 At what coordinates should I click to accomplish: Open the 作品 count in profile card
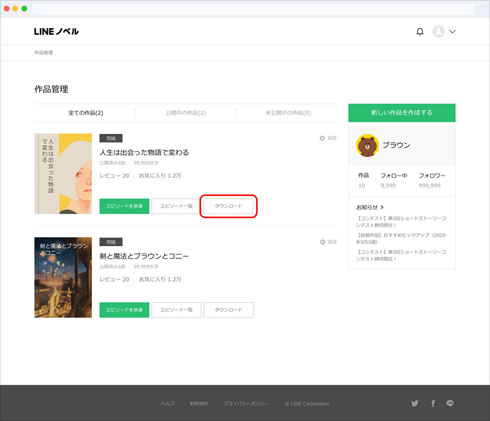point(363,180)
